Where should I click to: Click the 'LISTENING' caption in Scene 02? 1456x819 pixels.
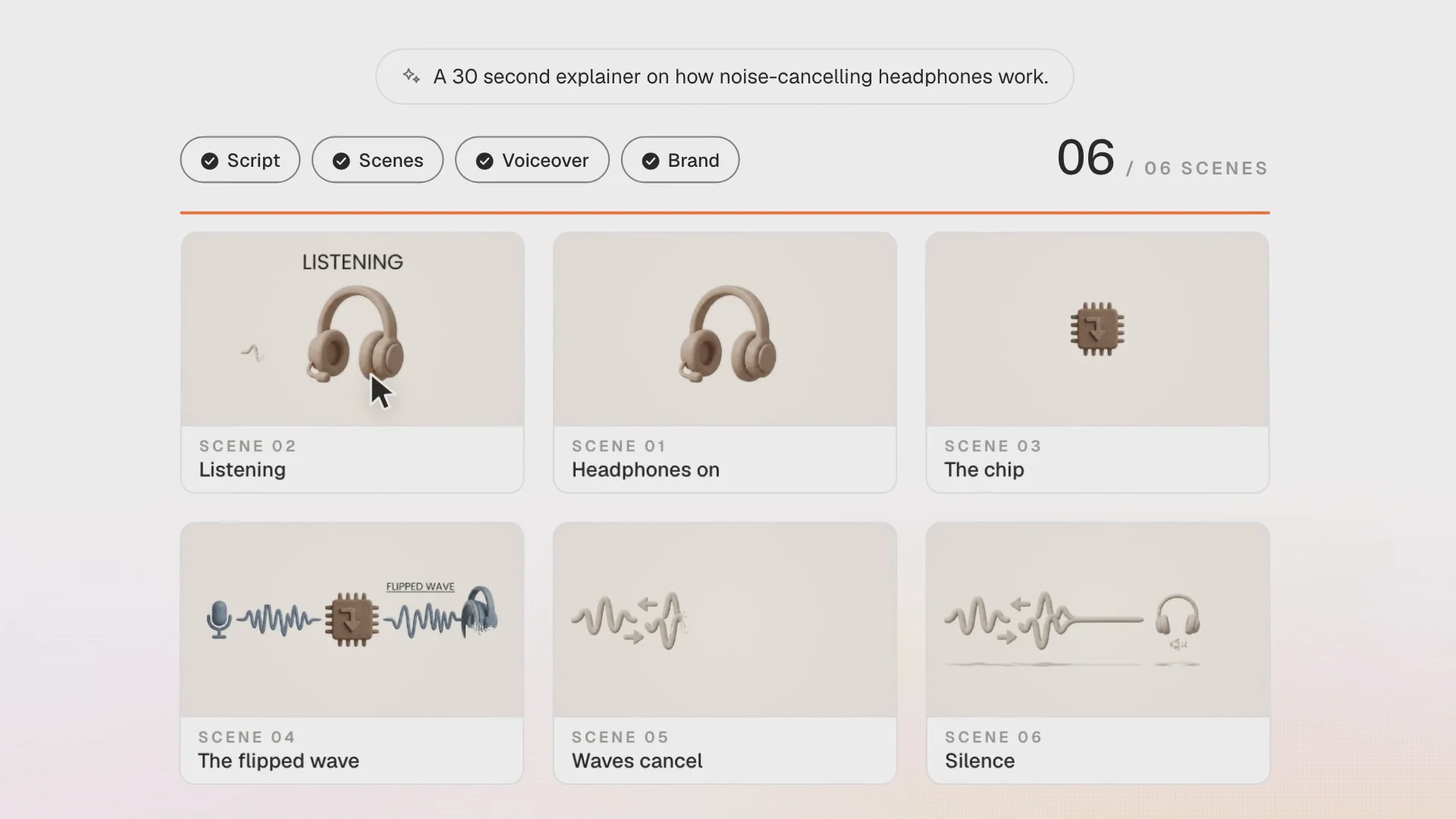click(353, 262)
